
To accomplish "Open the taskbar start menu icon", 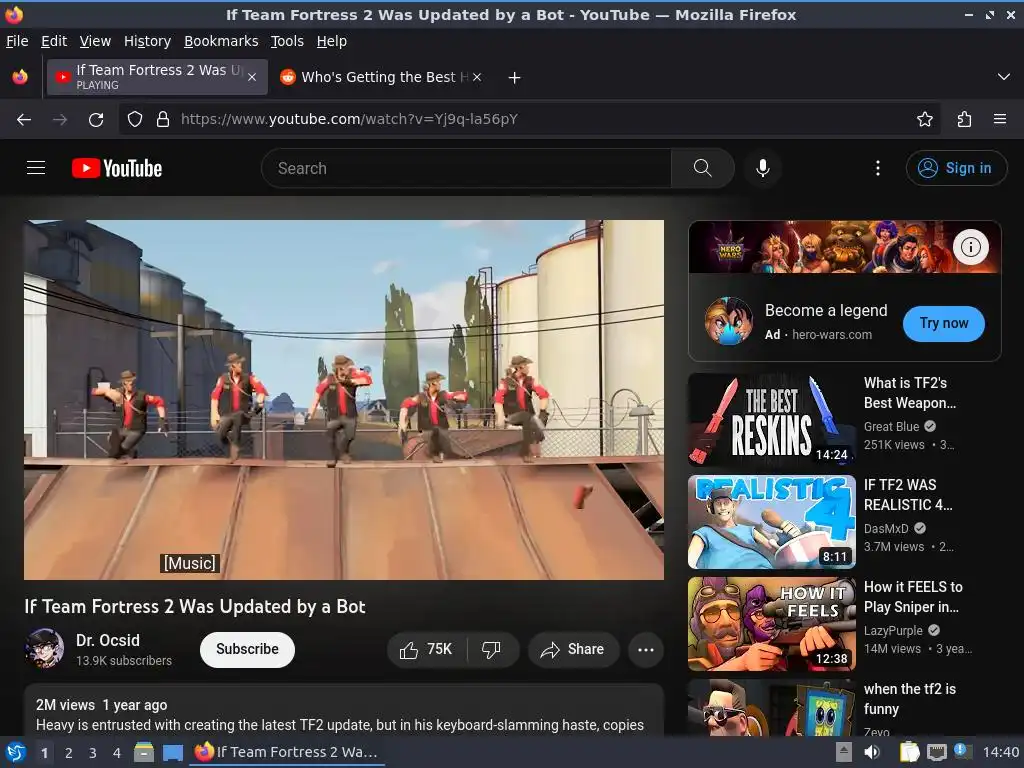I will (x=16, y=752).
